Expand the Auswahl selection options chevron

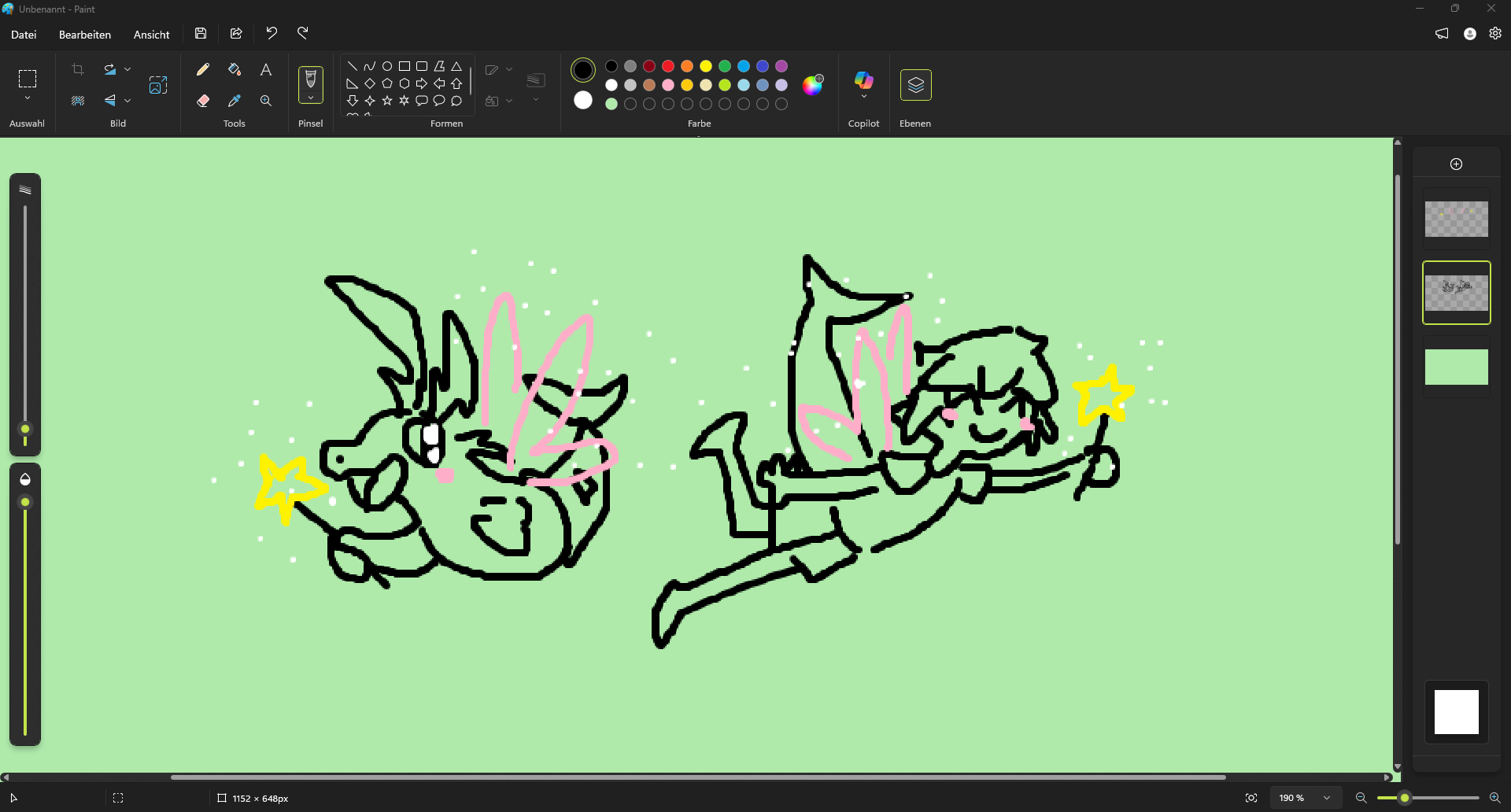click(x=28, y=98)
